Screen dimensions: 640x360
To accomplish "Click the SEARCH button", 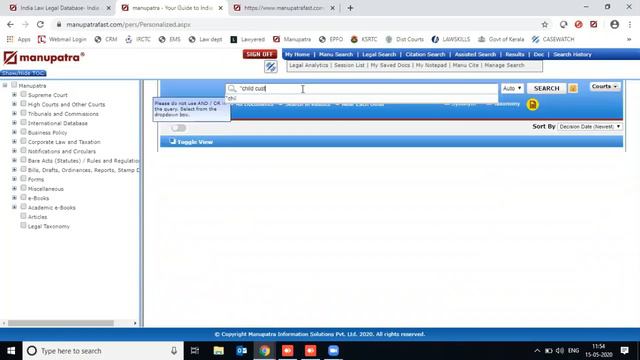I will coord(547,88).
